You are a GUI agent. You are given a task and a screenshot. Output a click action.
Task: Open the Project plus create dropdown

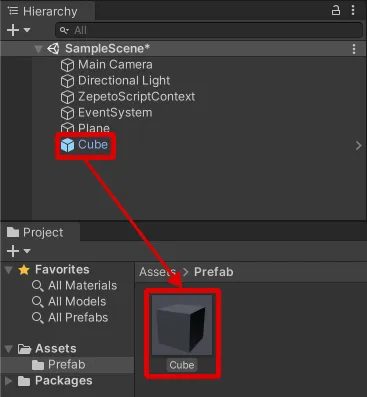[x=18, y=251]
